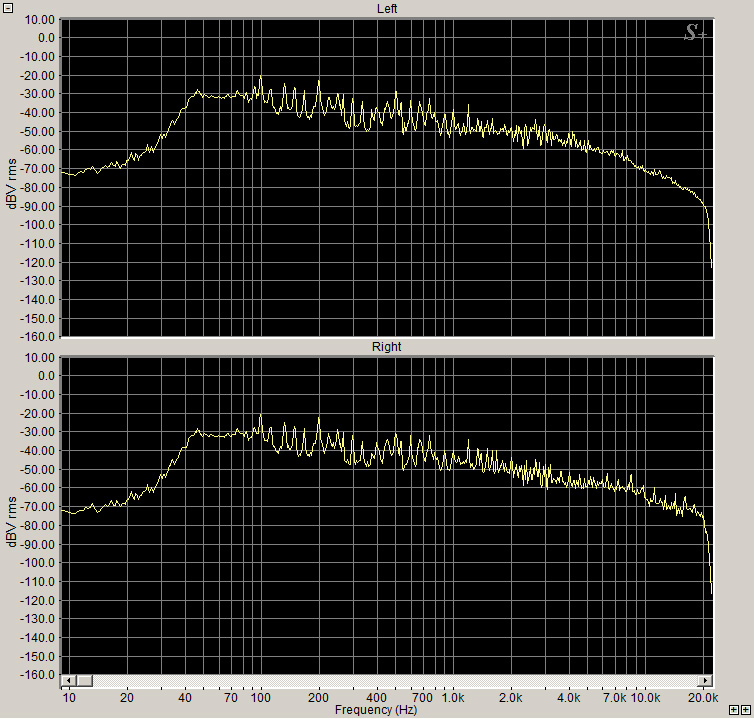
Task: Click the last plus icon in the bottom corner
Action: coord(745,709)
